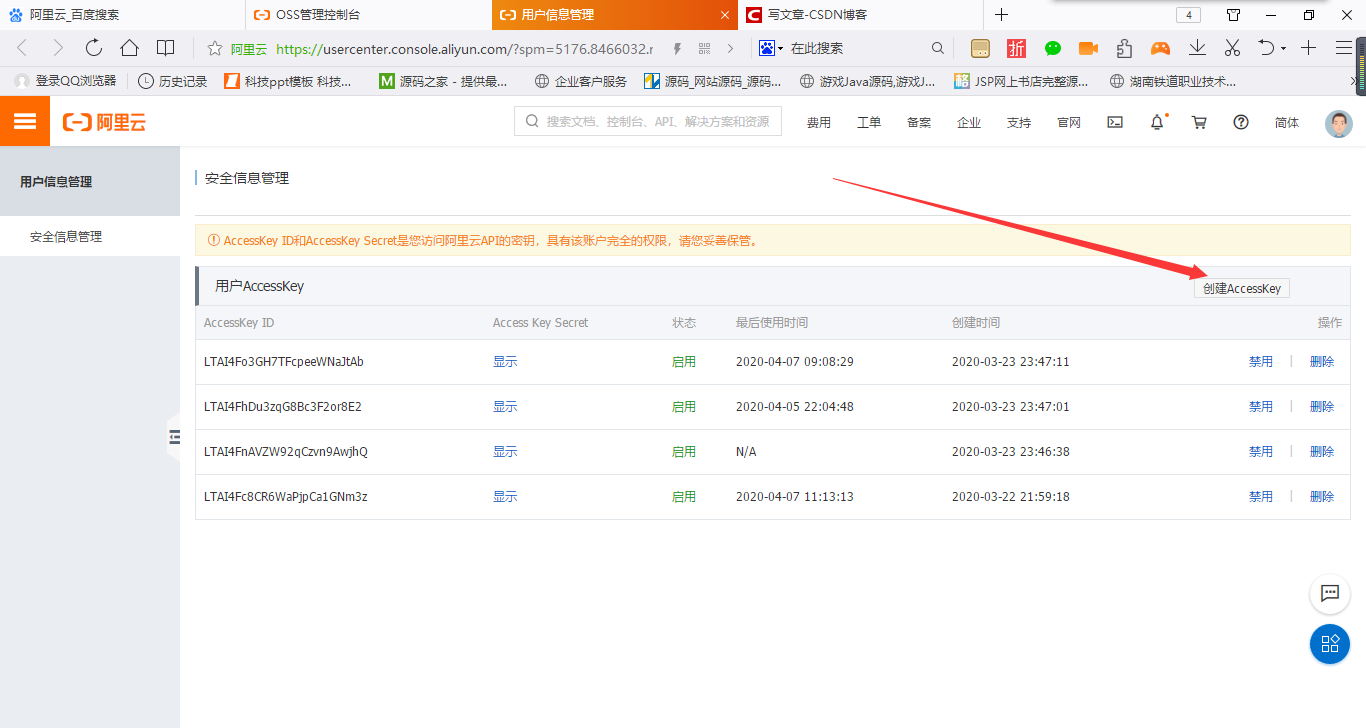Select 安全信息管理 in the left sidebar
Viewport: 1366px width, 728px height.
pos(90,237)
